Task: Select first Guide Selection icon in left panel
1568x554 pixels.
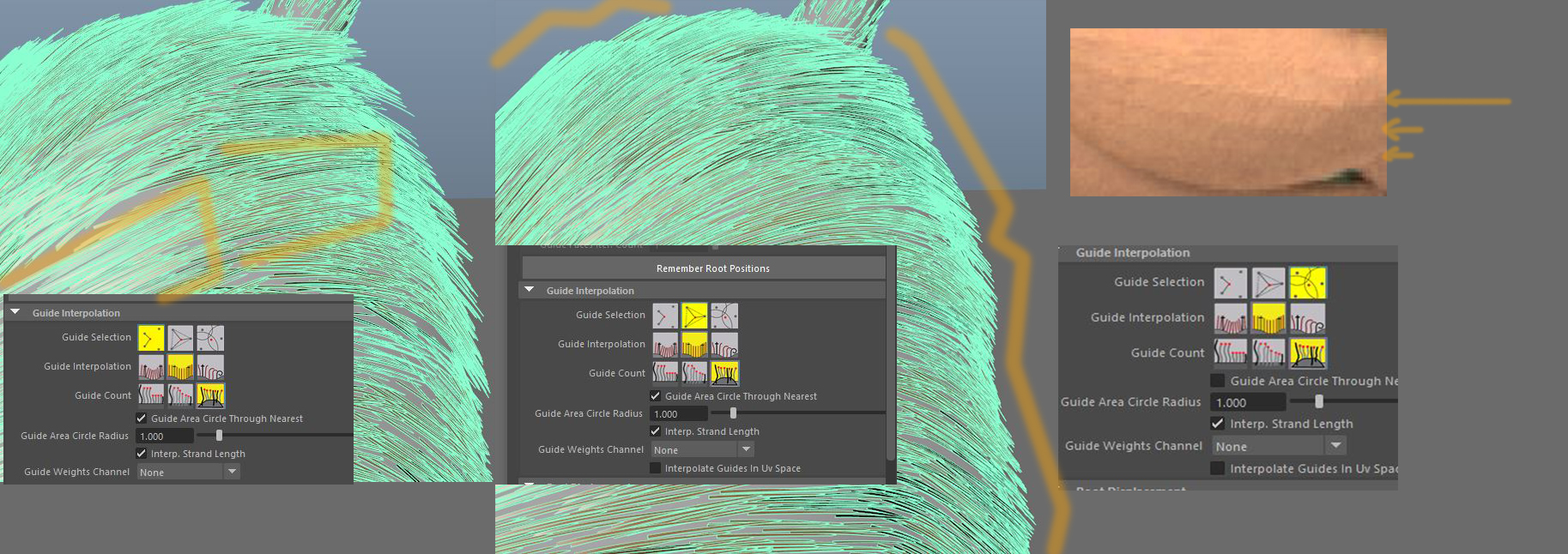Action: point(151,338)
